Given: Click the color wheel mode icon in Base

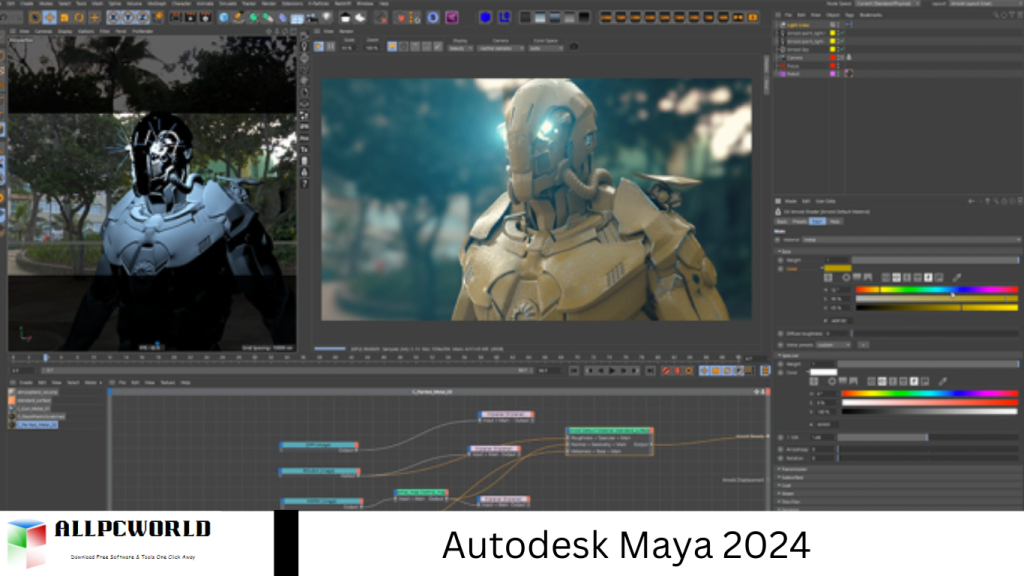Looking at the screenshot, I should 846,278.
